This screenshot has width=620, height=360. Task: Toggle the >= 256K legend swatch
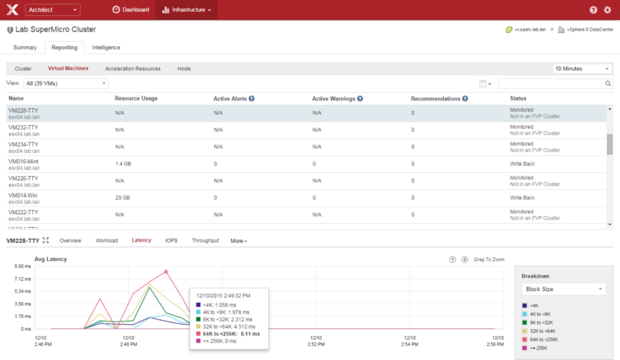[524, 348]
